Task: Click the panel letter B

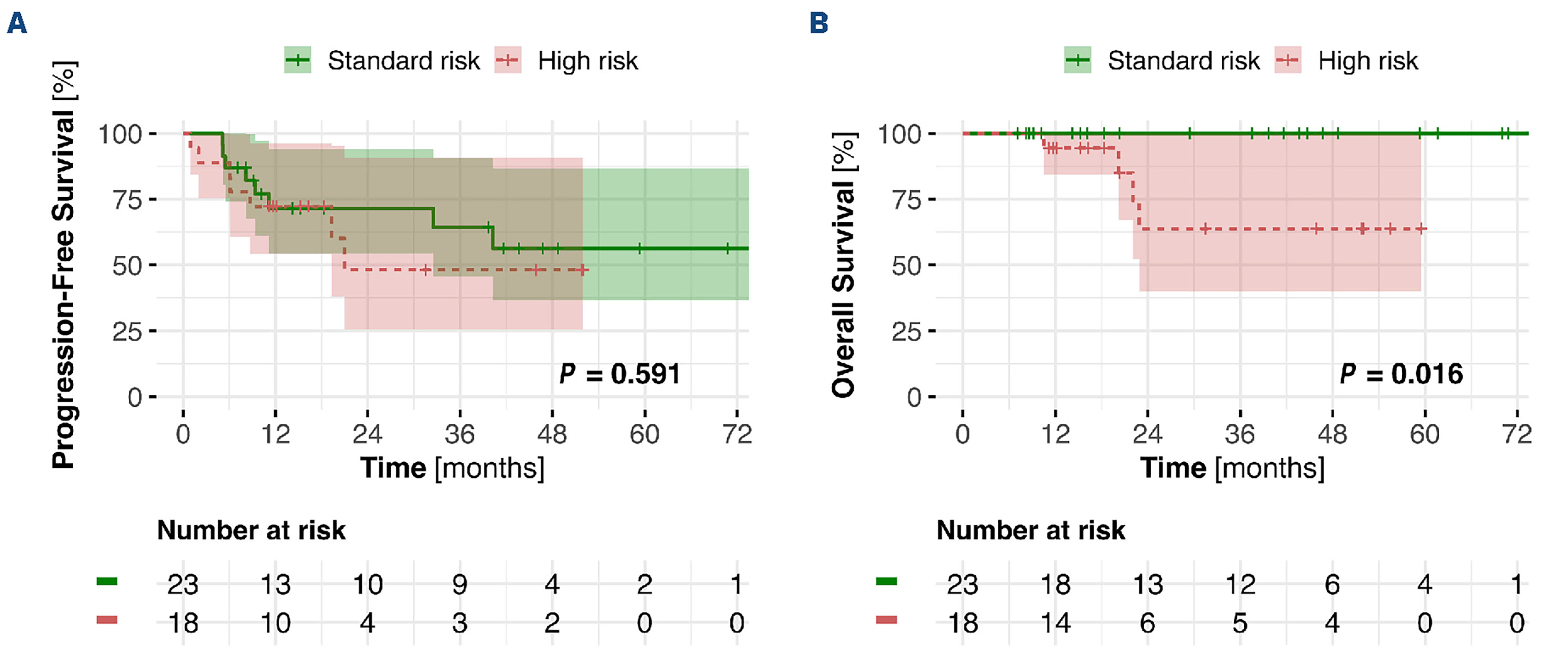Action: [819, 24]
